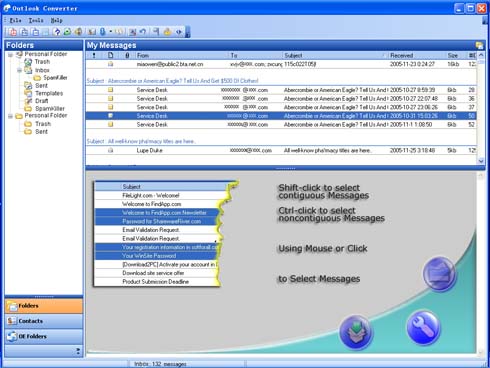490x368 pixels.
Task: Click the round wrench tools button
Action: pyautogui.click(x=424, y=328)
